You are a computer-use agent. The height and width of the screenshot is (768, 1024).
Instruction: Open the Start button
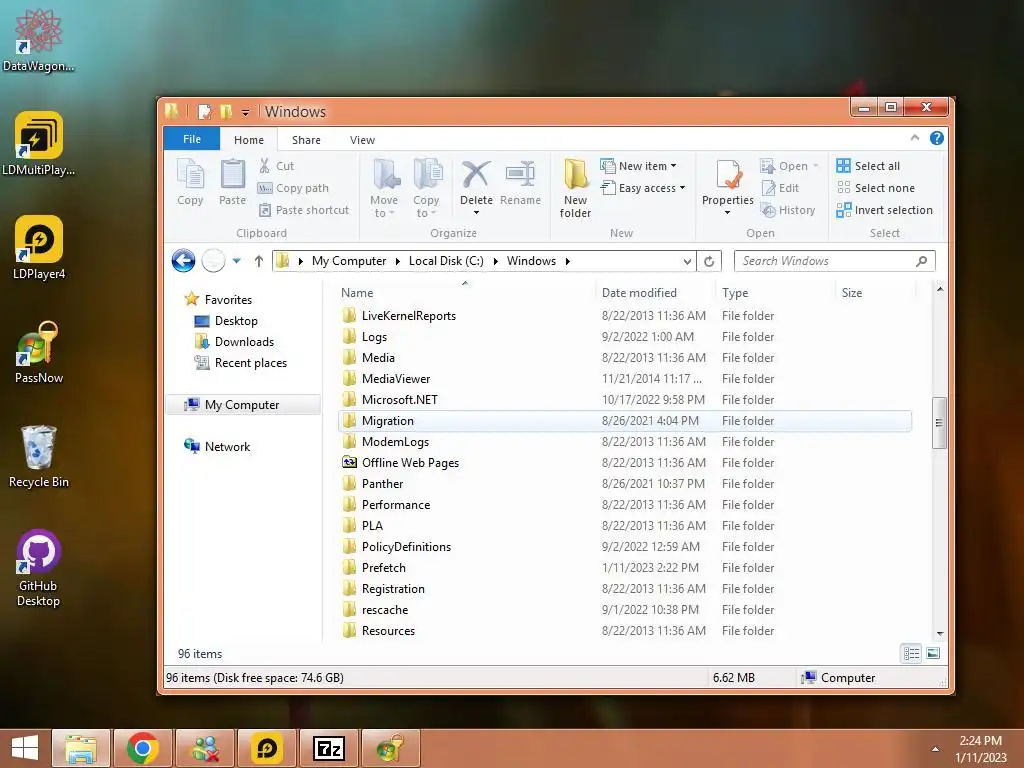pos(25,748)
